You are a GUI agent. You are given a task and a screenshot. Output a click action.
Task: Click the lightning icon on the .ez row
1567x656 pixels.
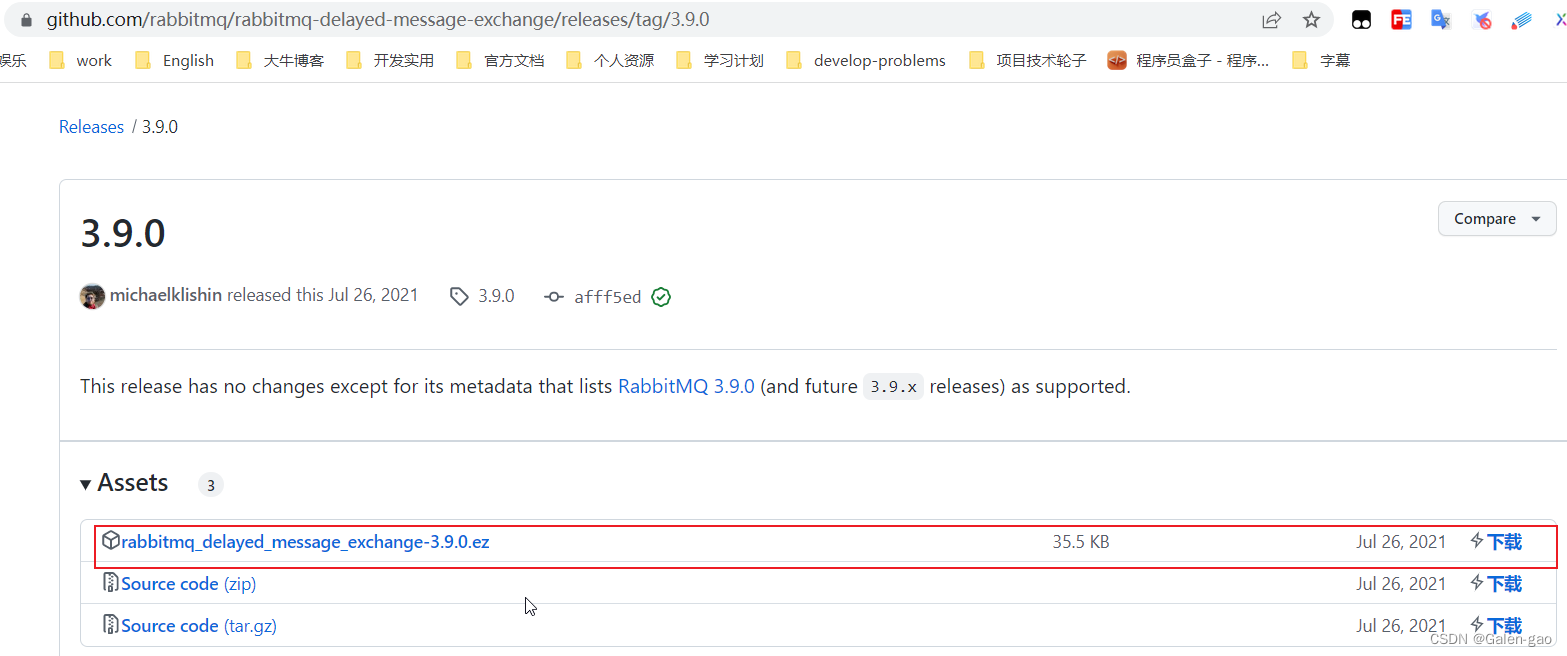pyautogui.click(x=1477, y=541)
